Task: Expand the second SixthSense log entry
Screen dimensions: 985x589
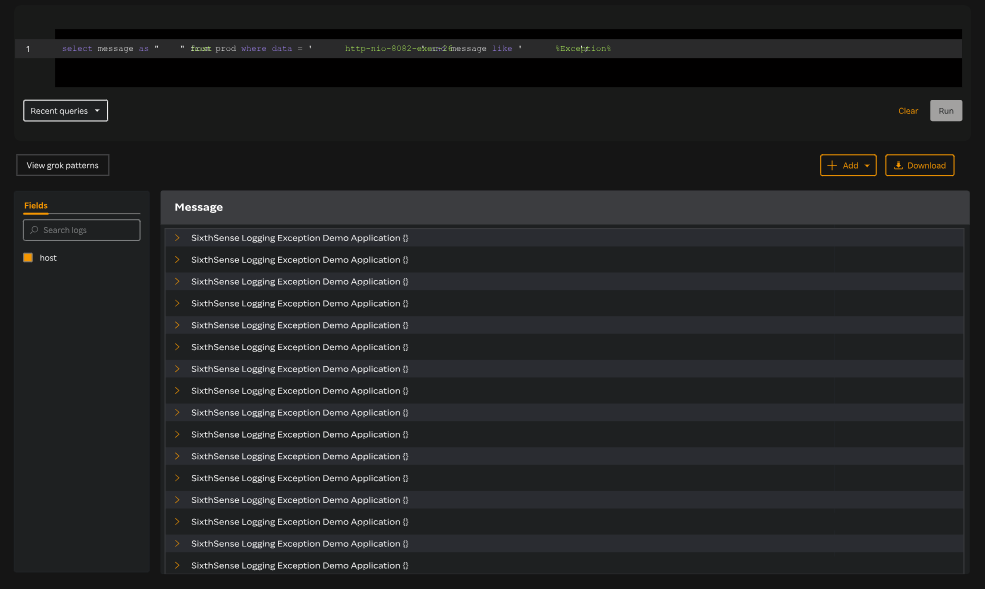Action: pos(178,259)
